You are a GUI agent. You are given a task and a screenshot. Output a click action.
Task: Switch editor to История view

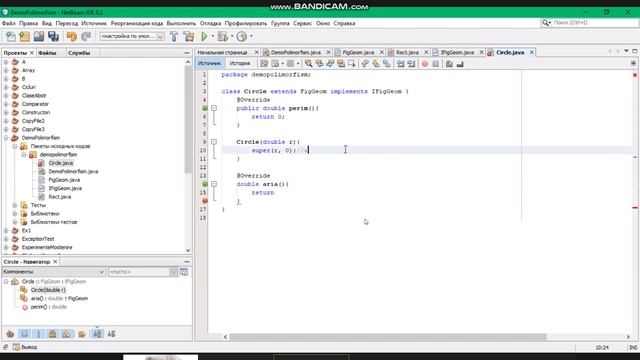pos(240,64)
